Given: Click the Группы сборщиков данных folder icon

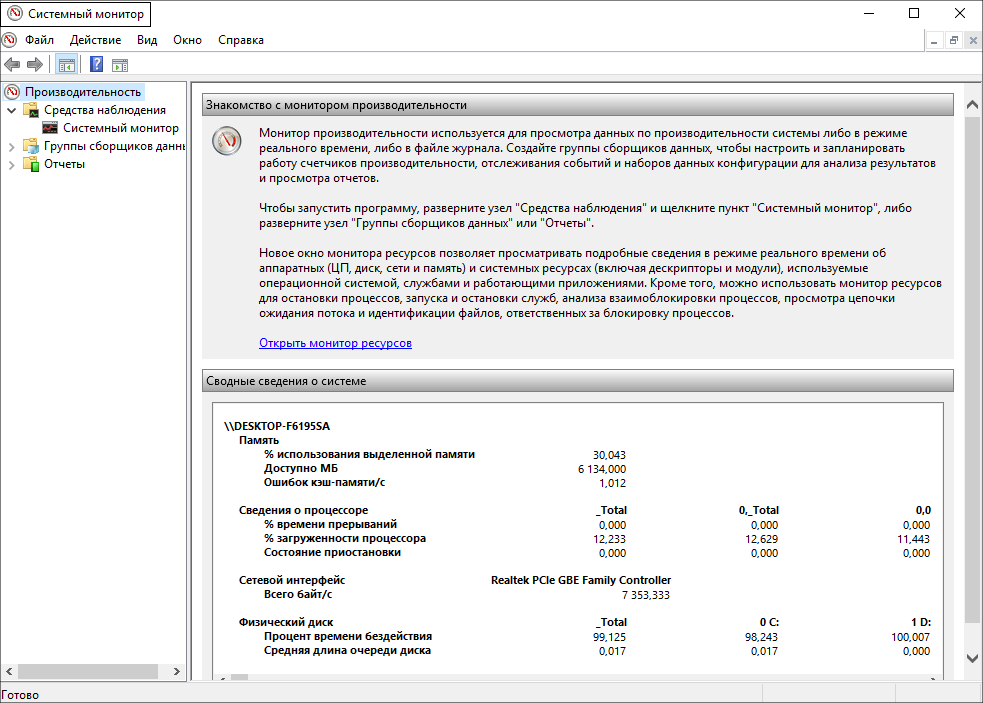Looking at the screenshot, I should point(32,146).
